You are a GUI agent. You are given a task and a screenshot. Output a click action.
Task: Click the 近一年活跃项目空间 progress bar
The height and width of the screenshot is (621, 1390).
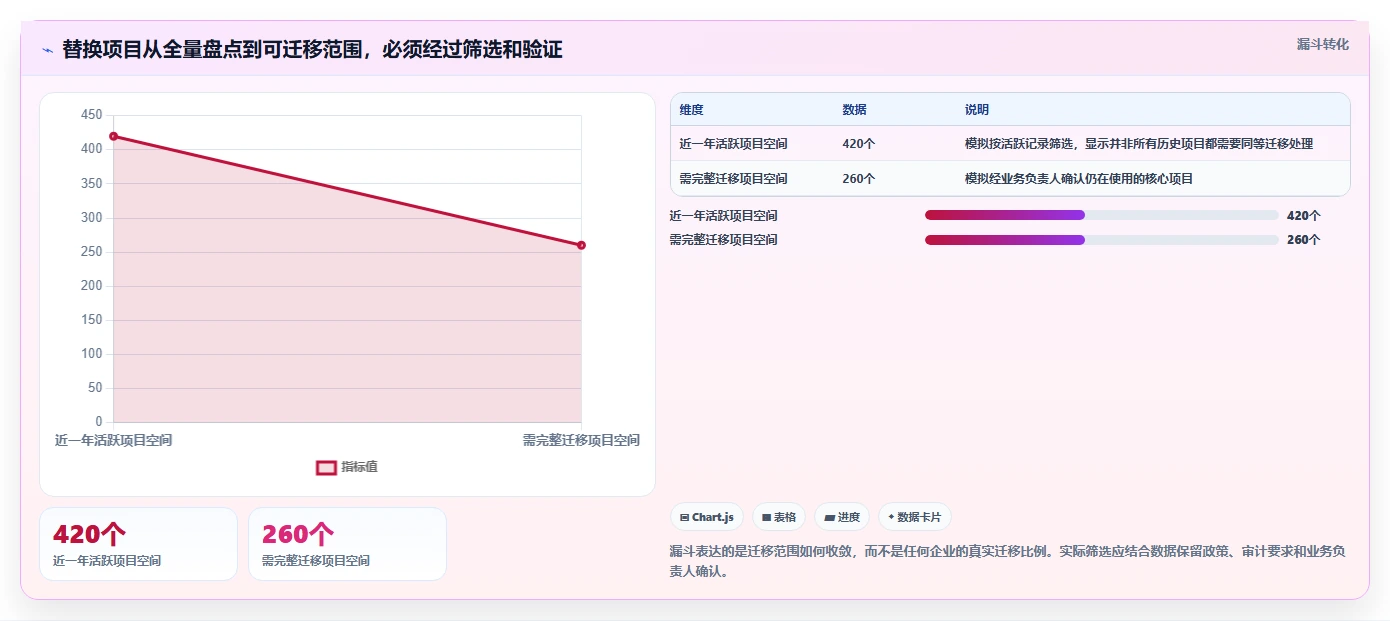pos(1102,215)
